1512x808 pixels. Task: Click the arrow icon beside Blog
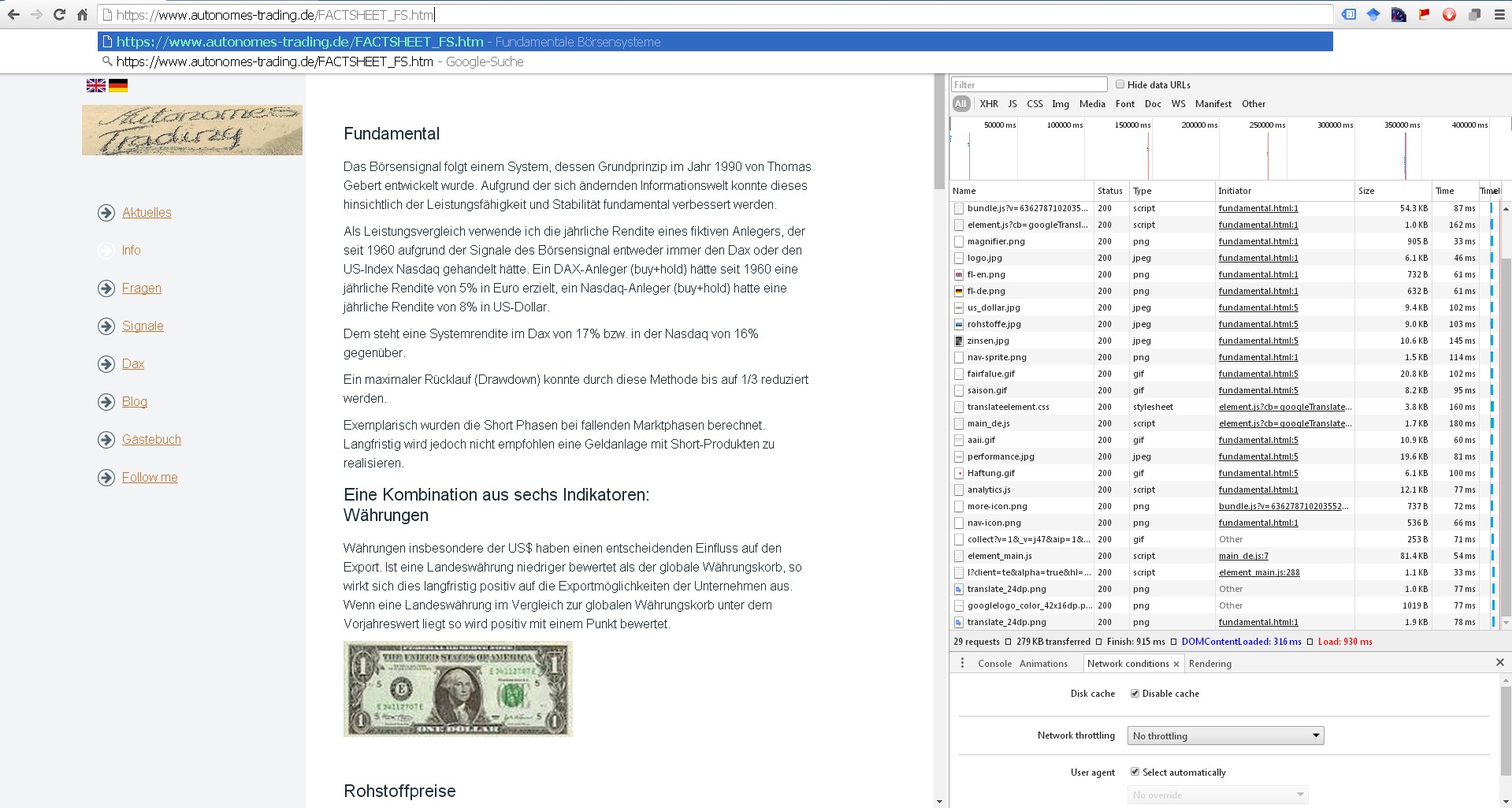[106, 402]
